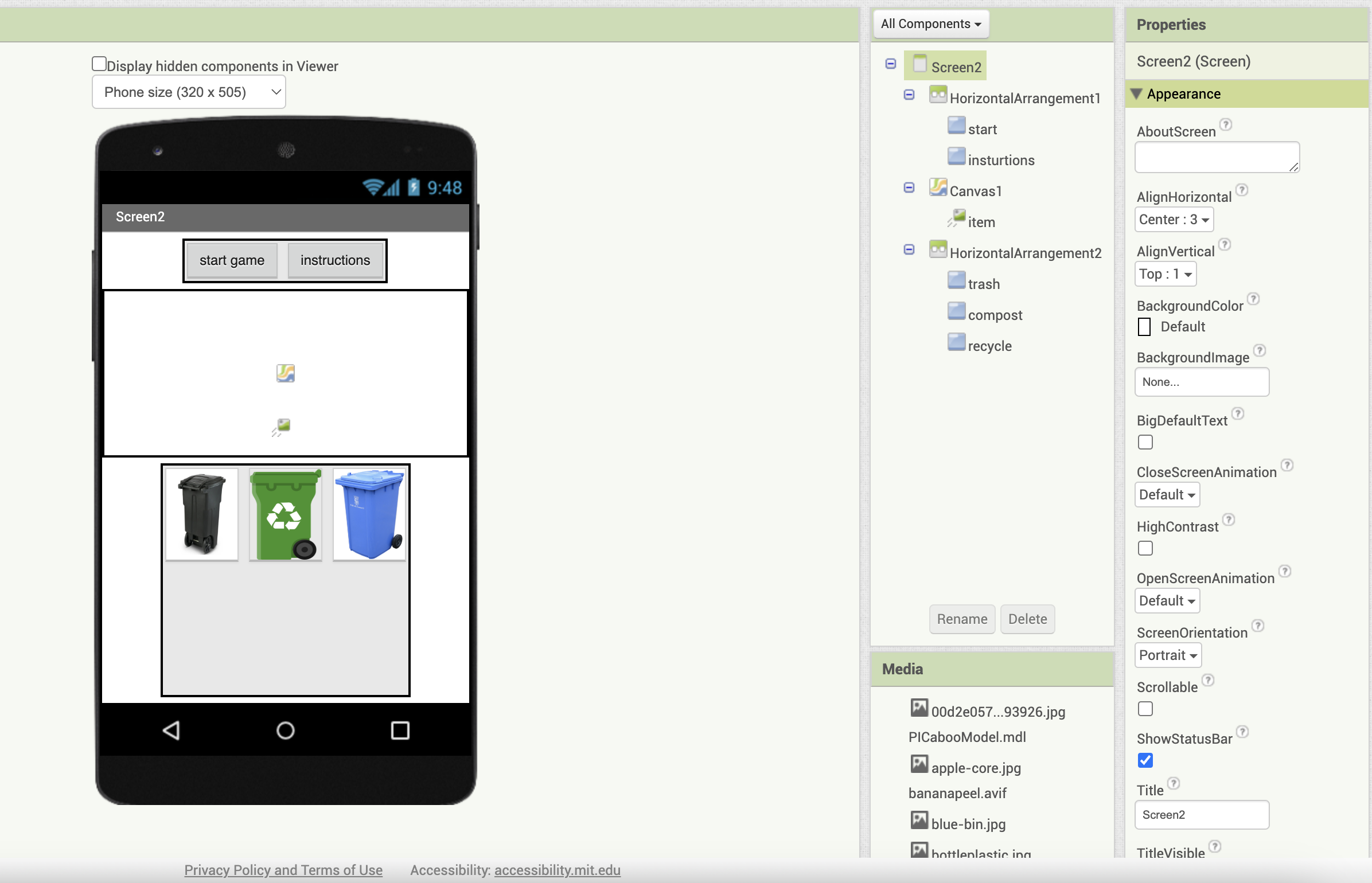The height and width of the screenshot is (883, 1372).
Task: Click the Rename button
Action: [x=962, y=619]
